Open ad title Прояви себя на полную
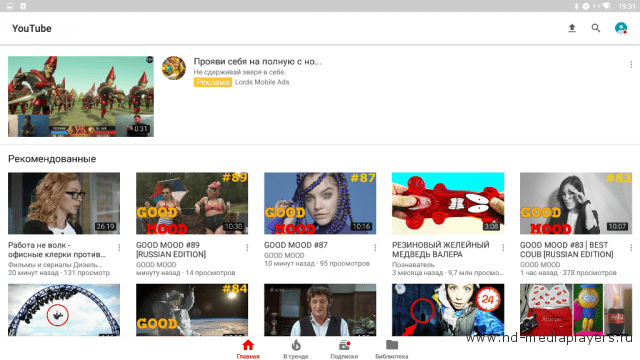The height and width of the screenshot is (360, 640). (x=257, y=62)
